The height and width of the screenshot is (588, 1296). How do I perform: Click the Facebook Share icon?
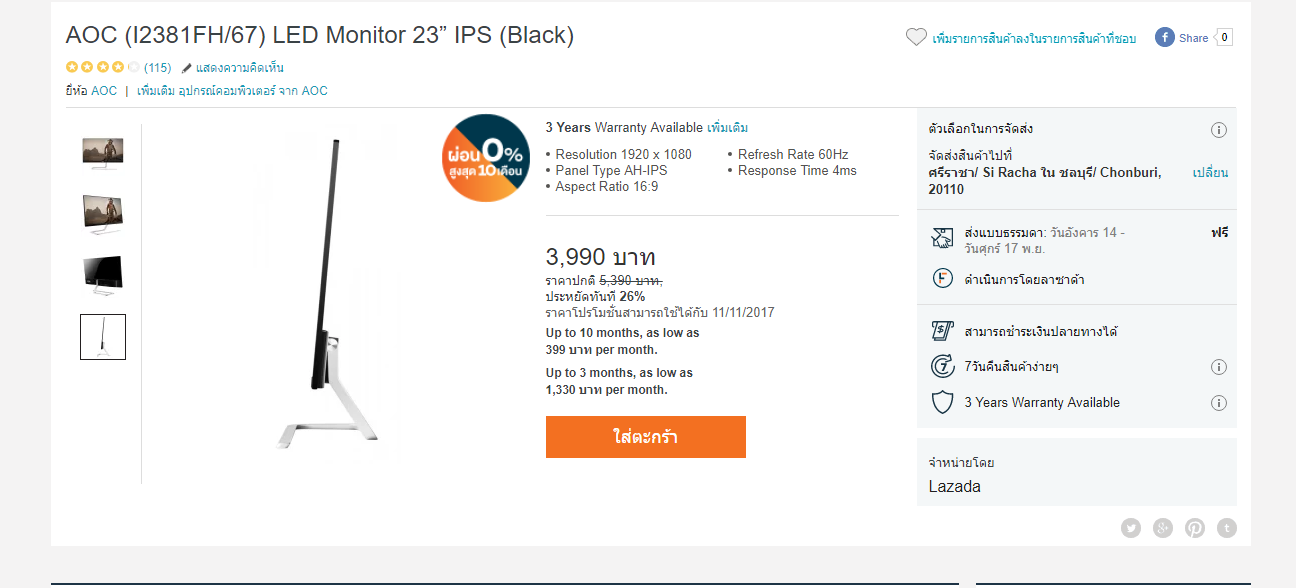click(1165, 37)
